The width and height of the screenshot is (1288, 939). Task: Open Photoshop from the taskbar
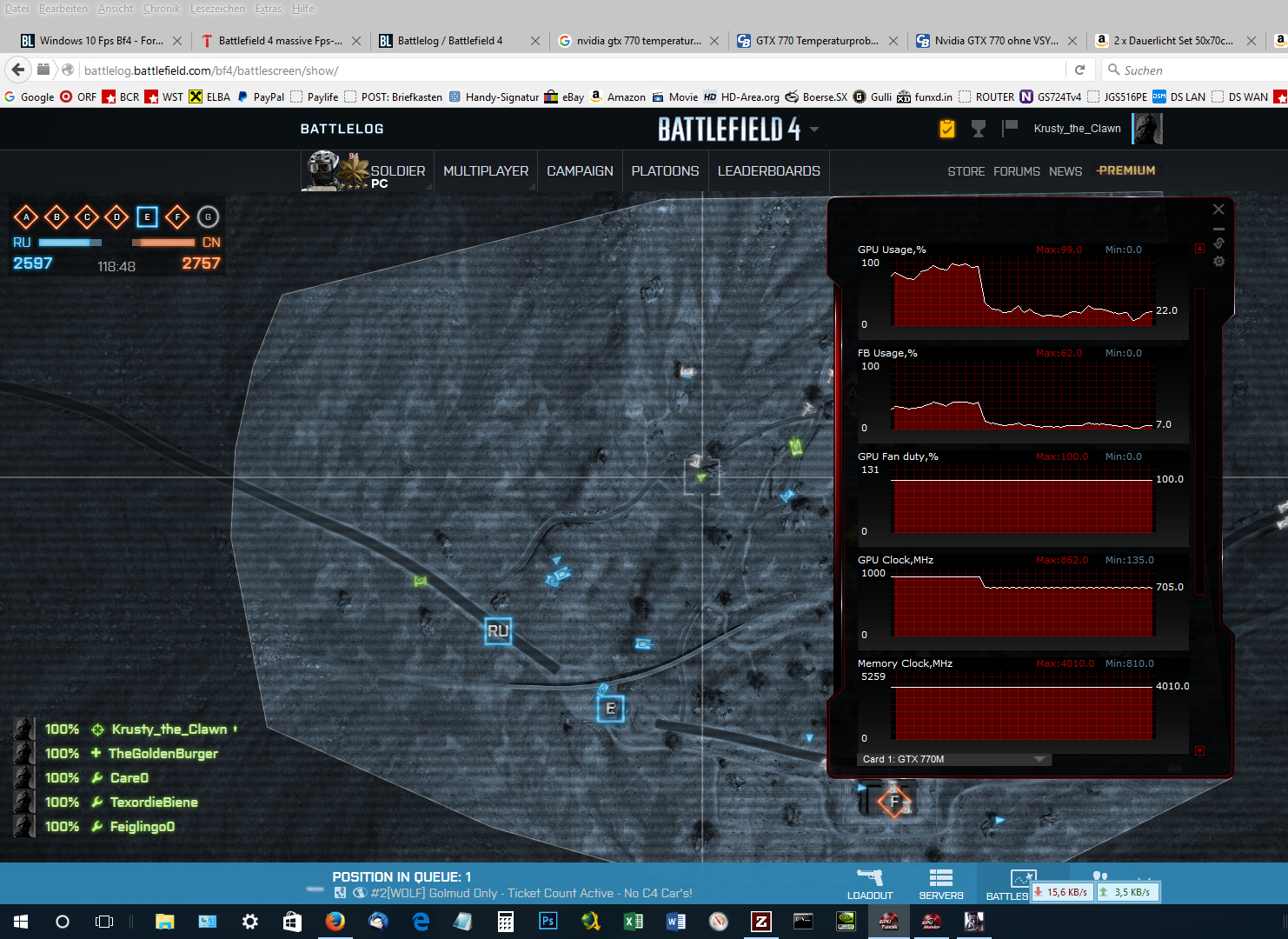tap(548, 922)
